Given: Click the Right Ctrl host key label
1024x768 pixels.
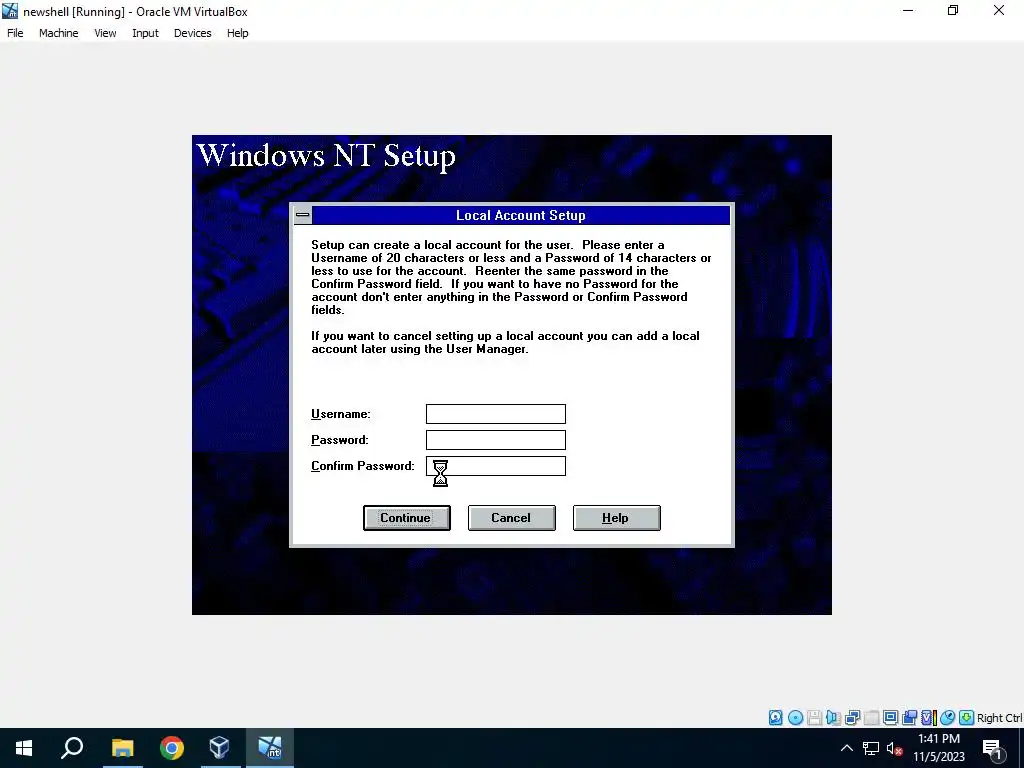Looking at the screenshot, I should [x=999, y=718].
